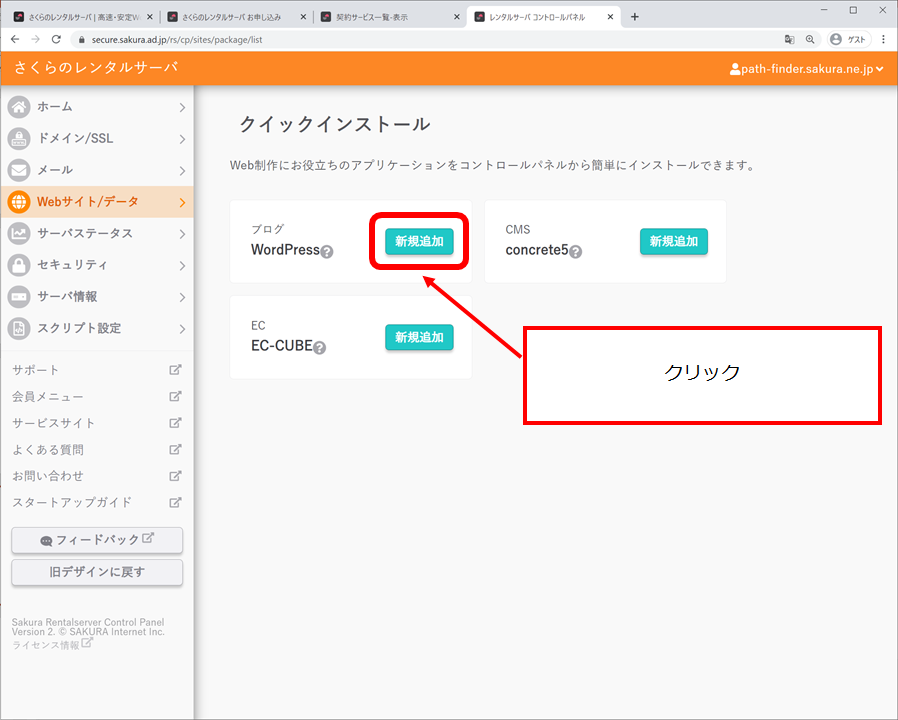
Task: Click the server status chart icon
Action: [19, 233]
